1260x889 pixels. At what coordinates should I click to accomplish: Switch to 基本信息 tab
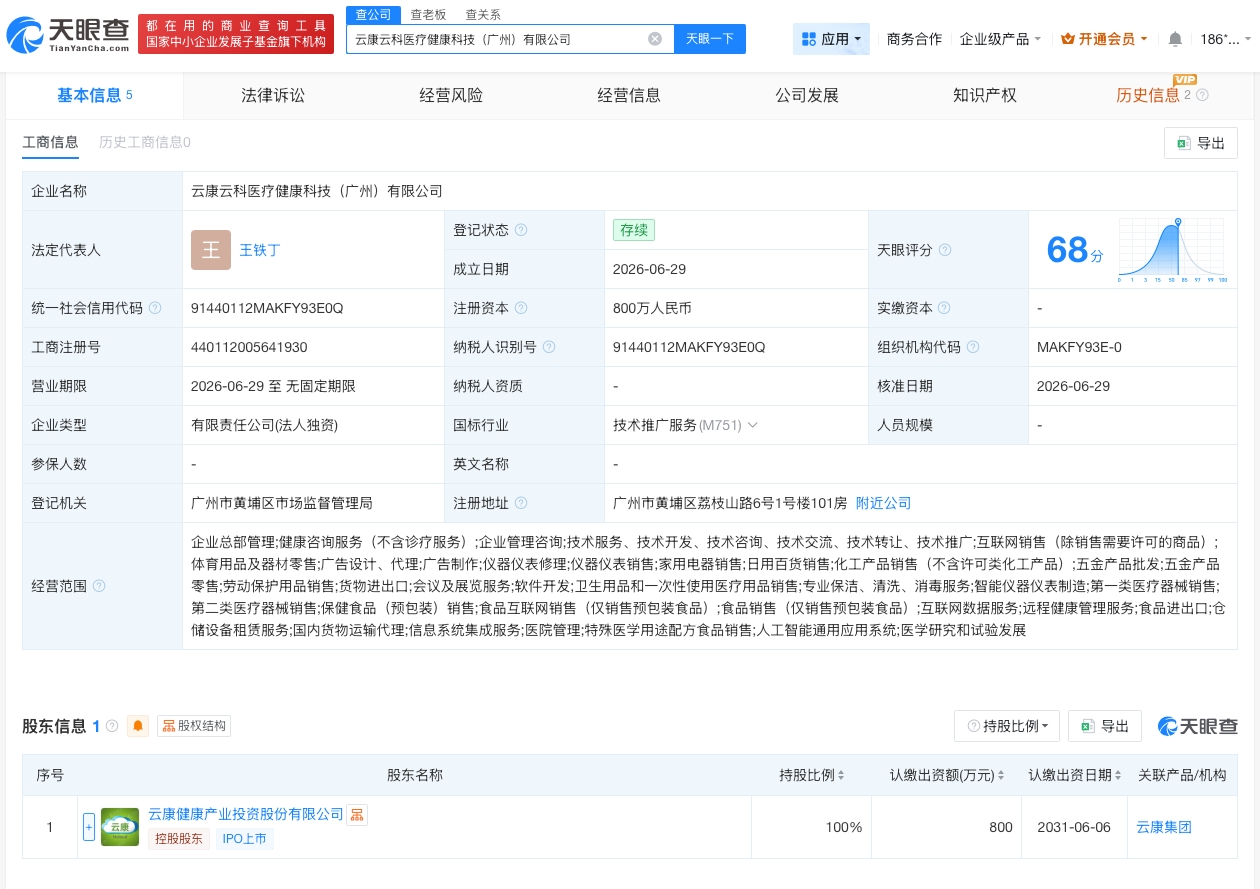click(x=95, y=95)
